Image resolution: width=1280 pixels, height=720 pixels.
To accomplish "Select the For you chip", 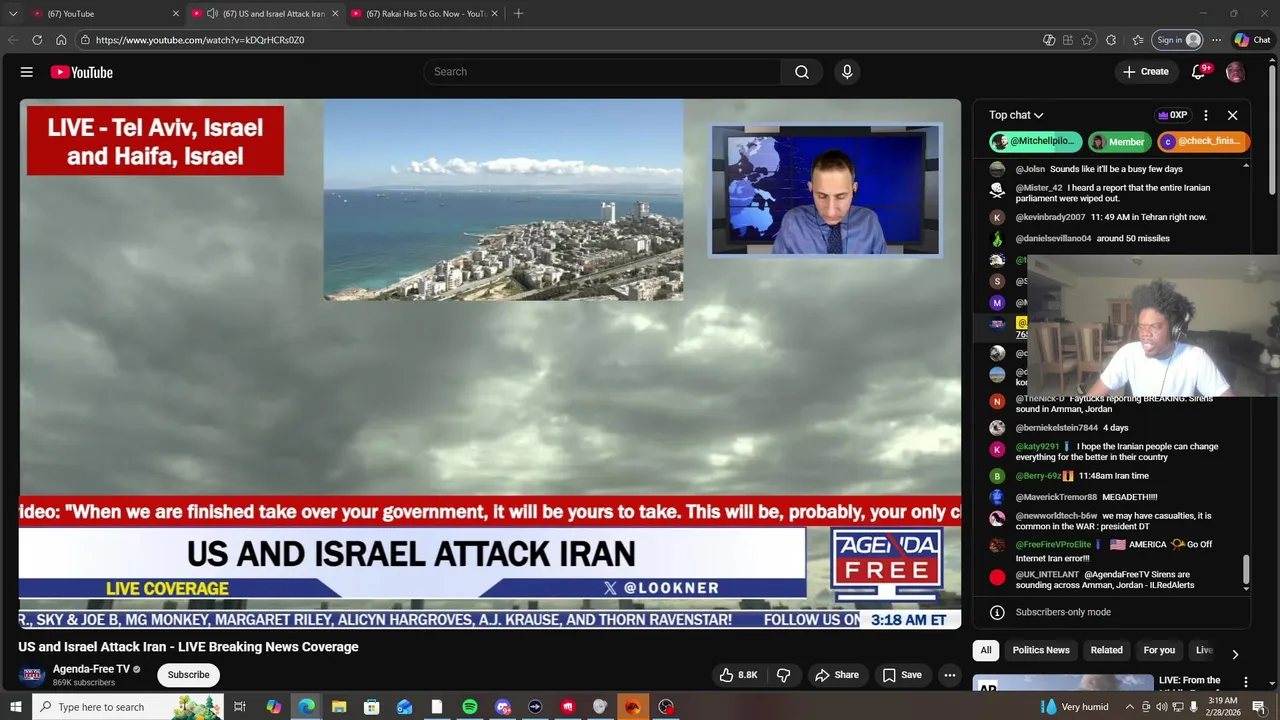I will [1159, 650].
